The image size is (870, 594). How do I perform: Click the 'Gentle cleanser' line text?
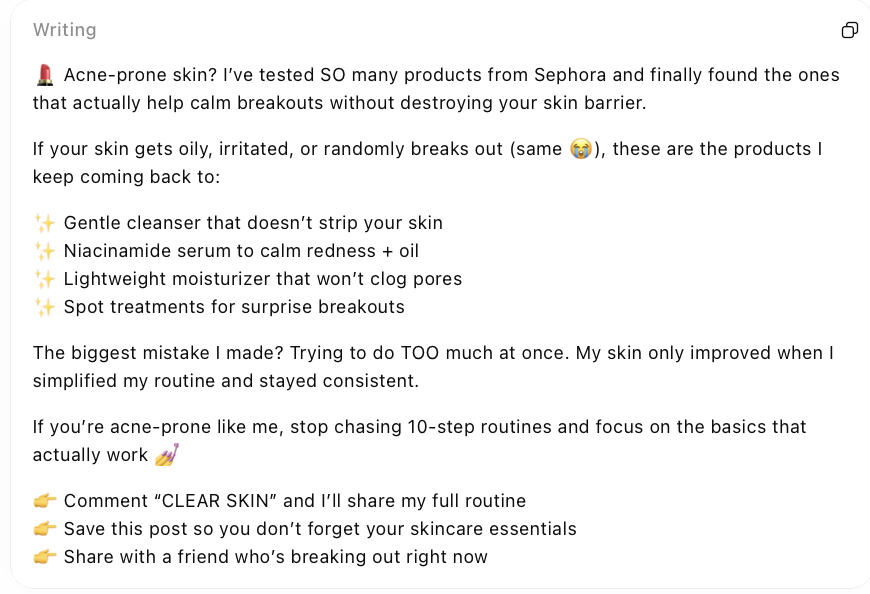[253, 223]
